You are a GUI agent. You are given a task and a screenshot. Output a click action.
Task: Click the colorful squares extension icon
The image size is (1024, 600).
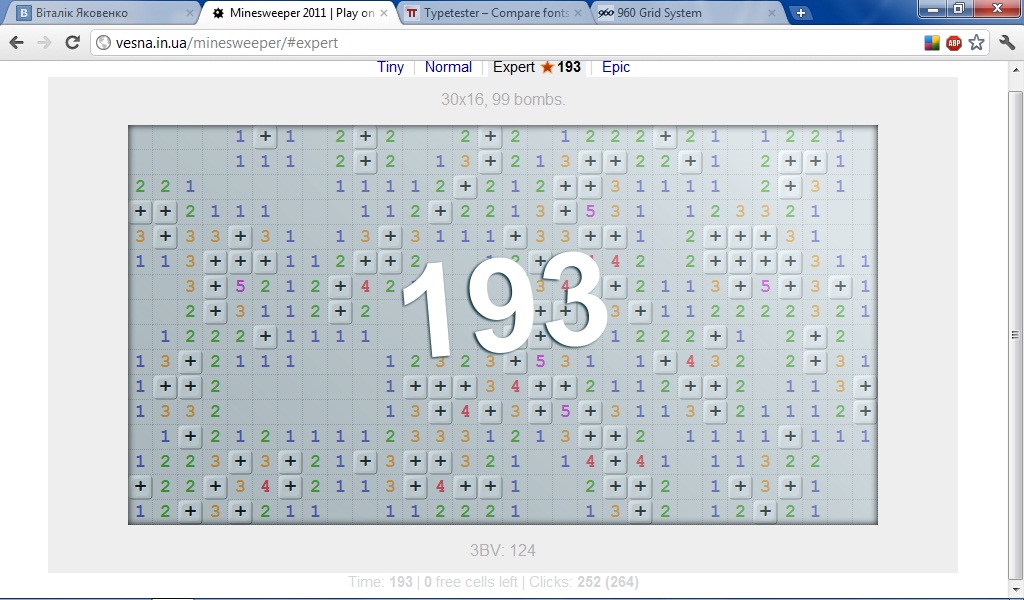coord(932,43)
